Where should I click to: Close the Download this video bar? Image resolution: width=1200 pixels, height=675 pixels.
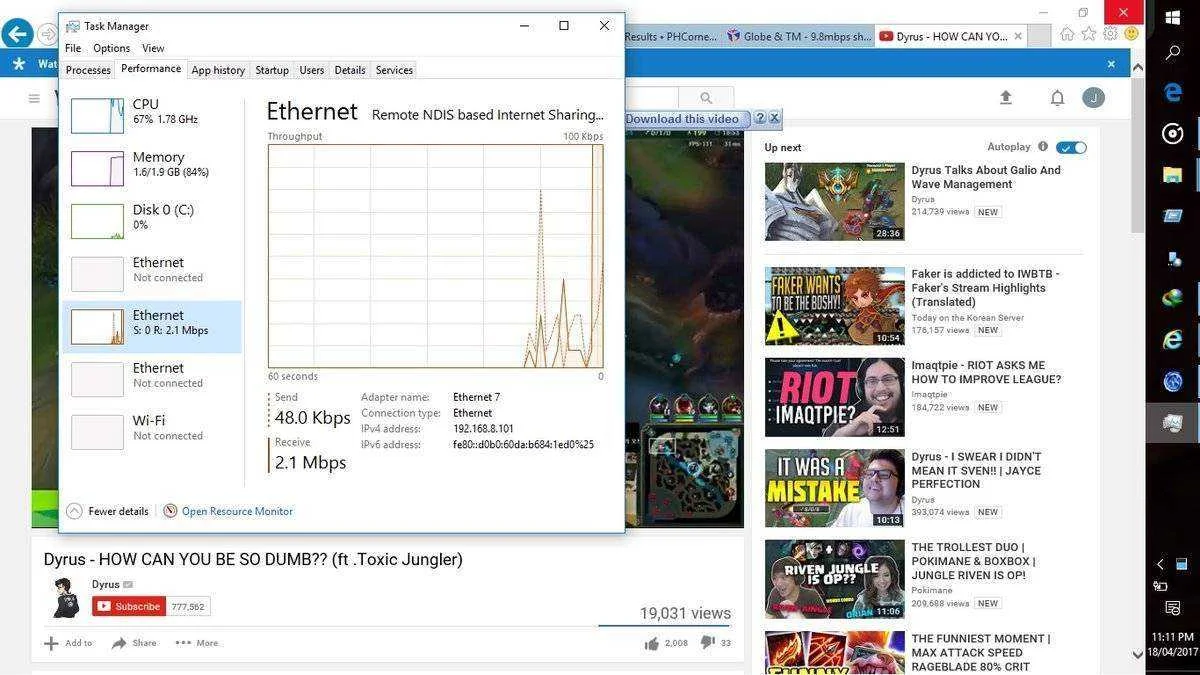pyautogui.click(x=774, y=118)
